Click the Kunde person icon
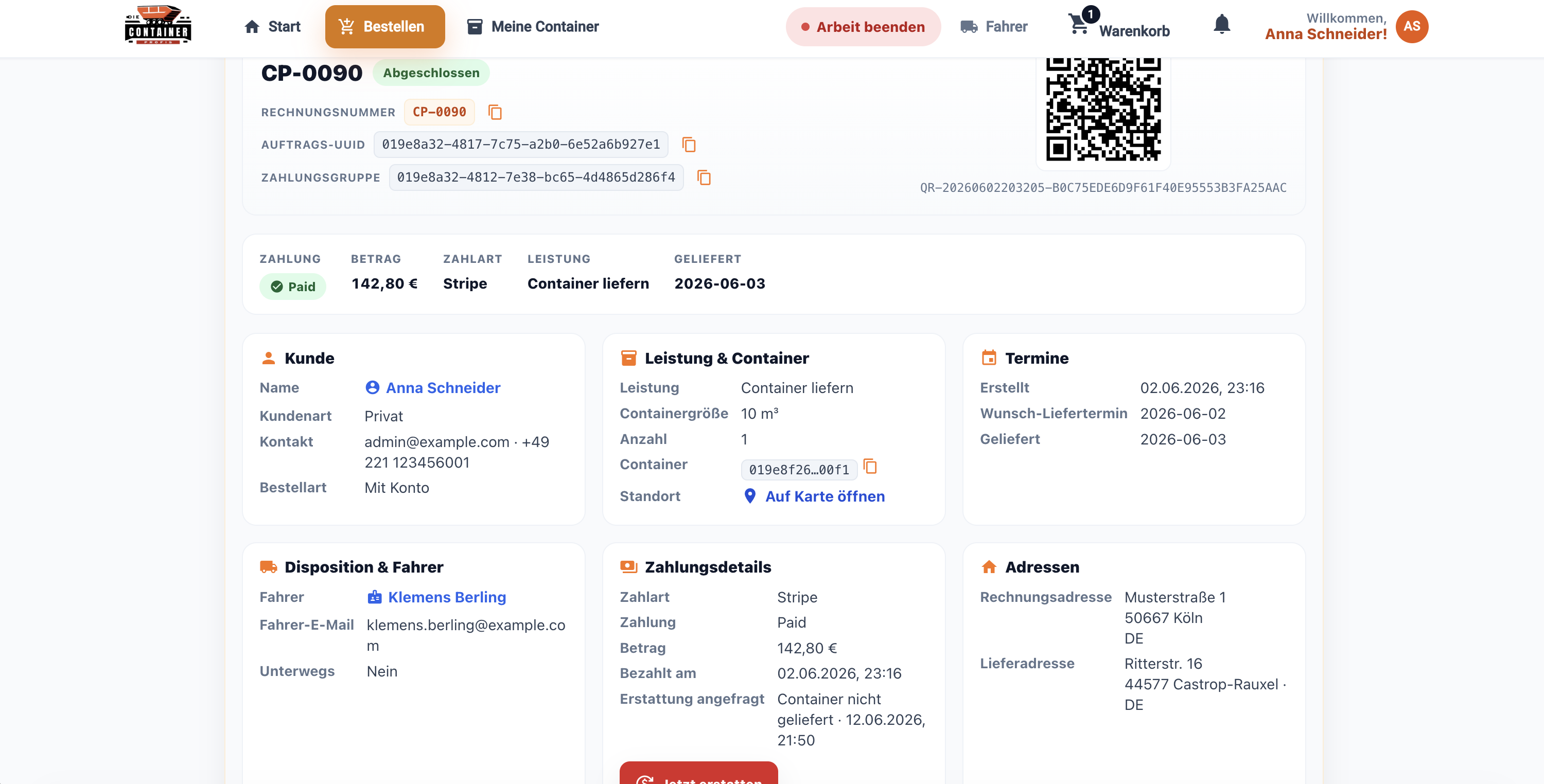Image resolution: width=1544 pixels, height=784 pixels. (269, 358)
